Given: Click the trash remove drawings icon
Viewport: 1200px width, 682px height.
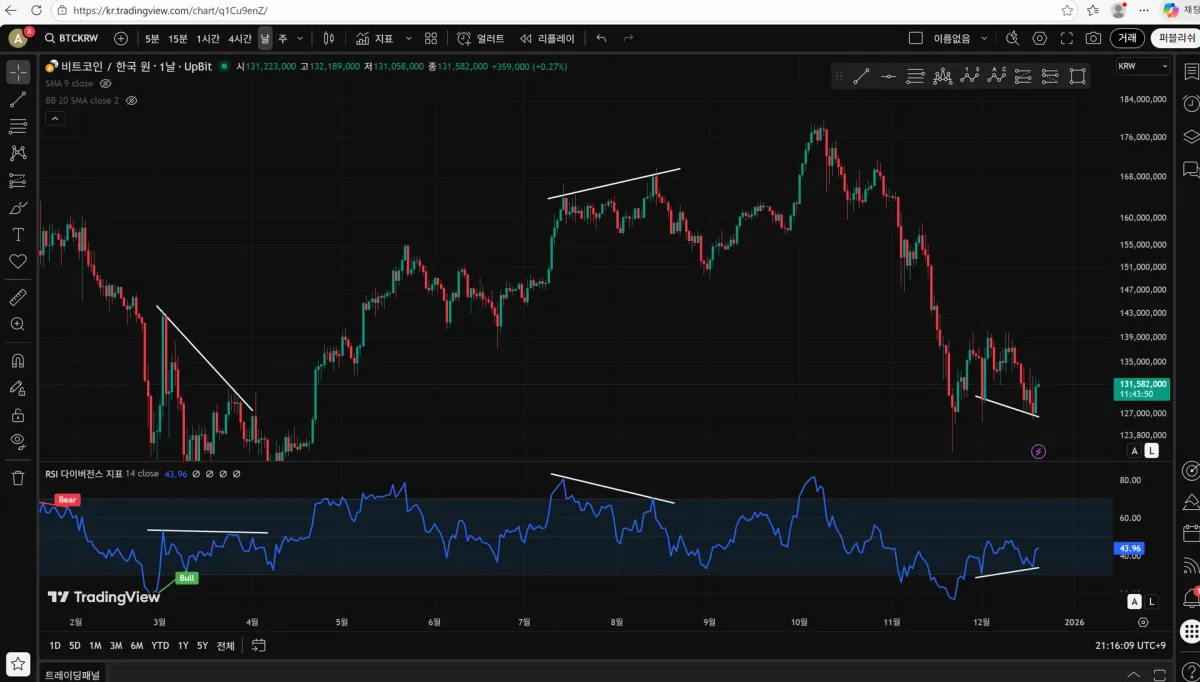Looking at the screenshot, I should pyautogui.click(x=17, y=478).
